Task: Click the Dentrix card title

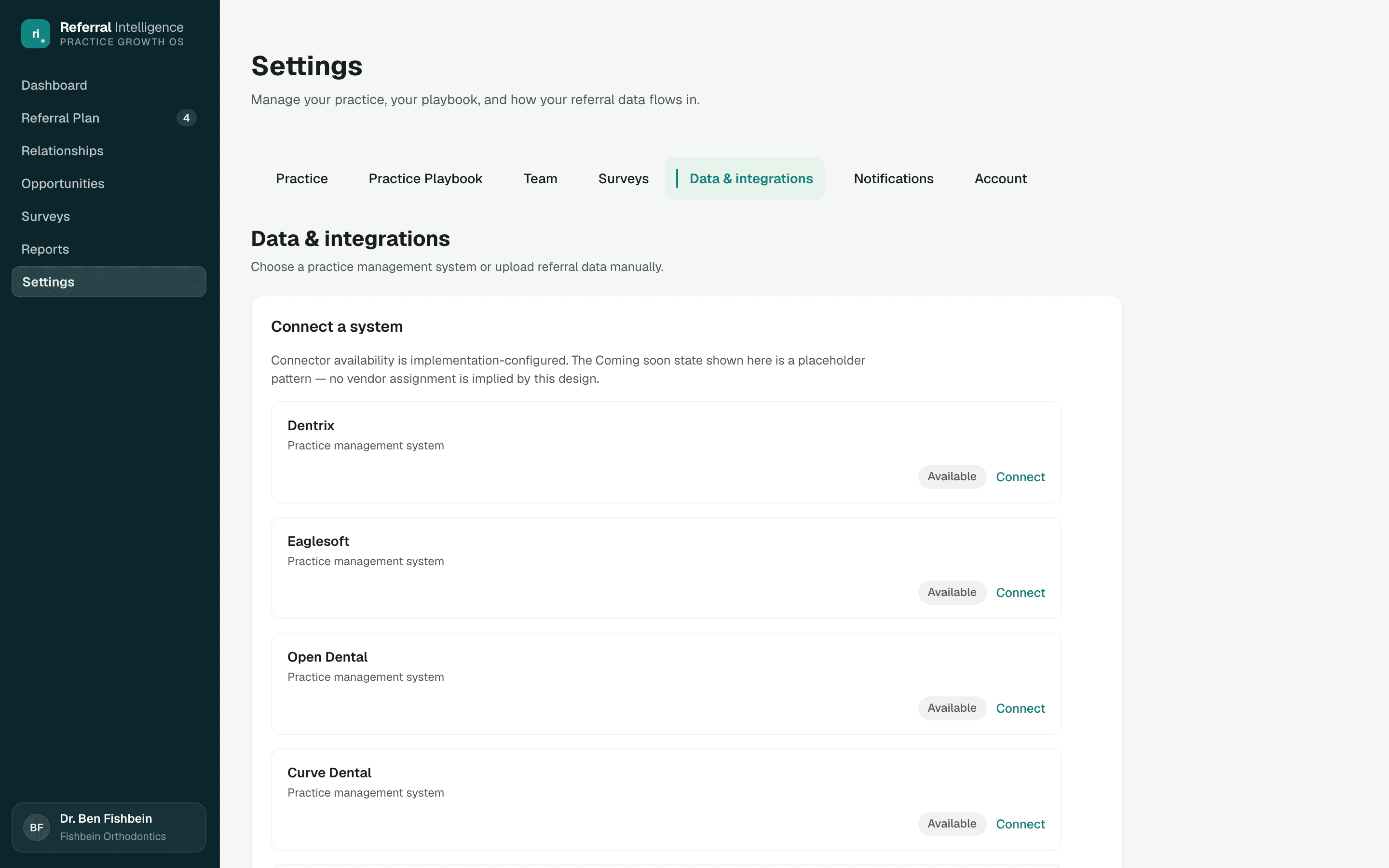Action: pos(311,425)
